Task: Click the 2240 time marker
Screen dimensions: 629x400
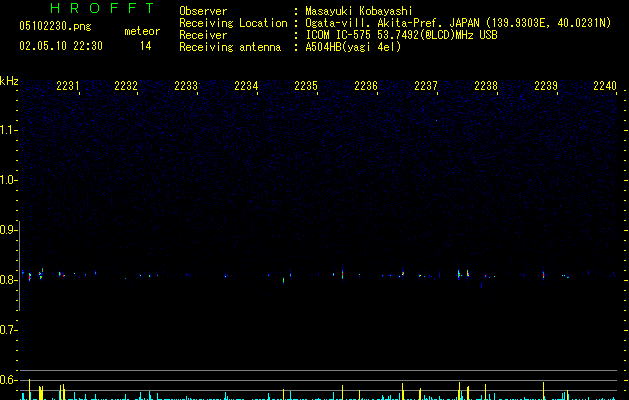Action: tap(605, 86)
